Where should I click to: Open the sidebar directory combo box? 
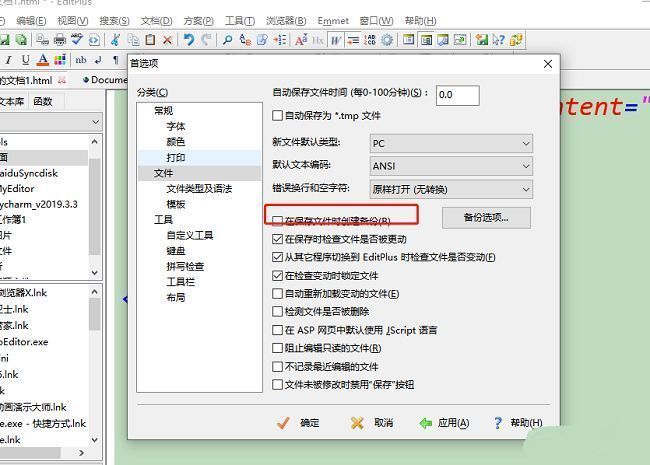pos(51,122)
